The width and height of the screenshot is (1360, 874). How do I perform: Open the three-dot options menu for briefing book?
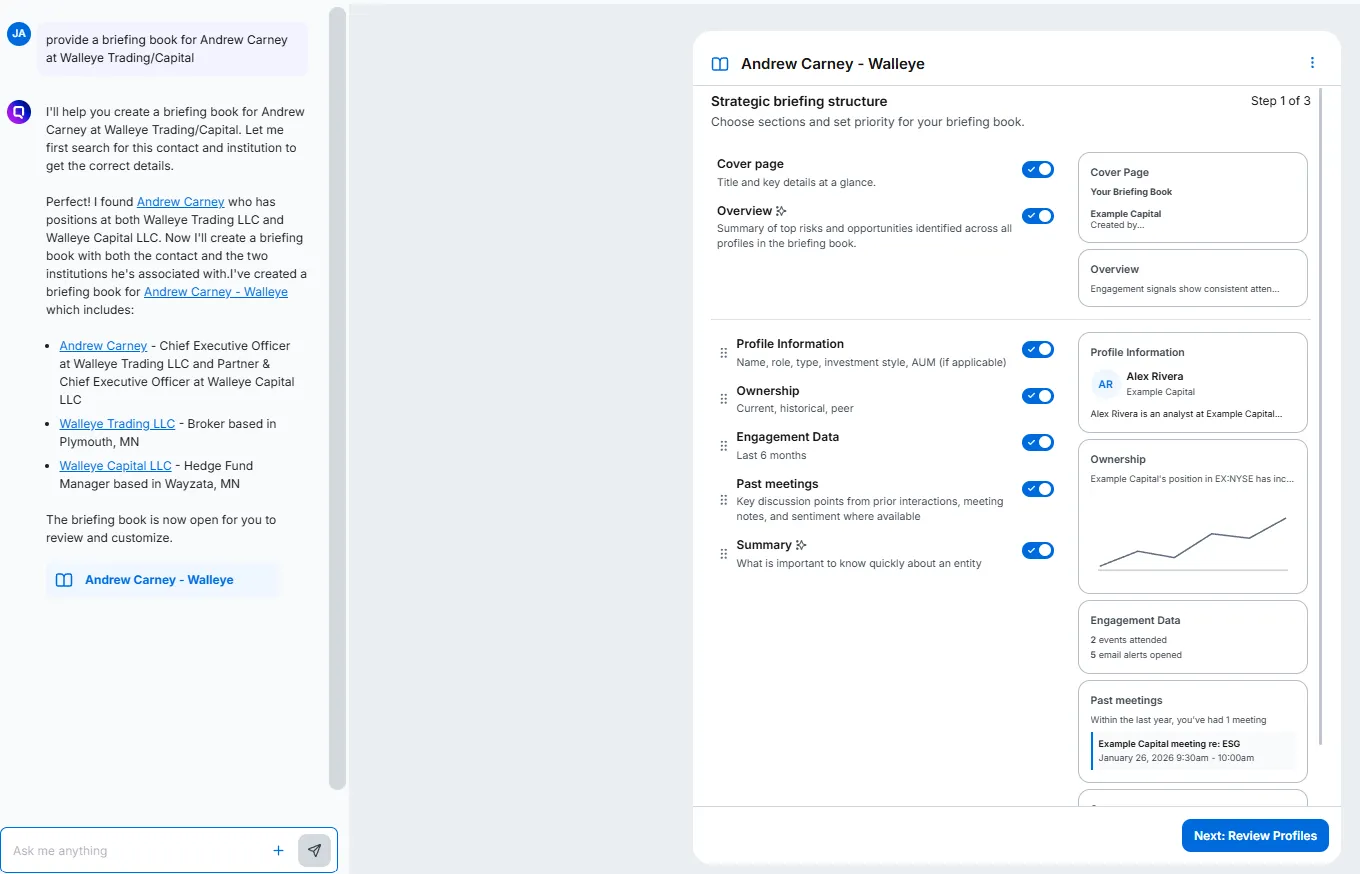1312,63
